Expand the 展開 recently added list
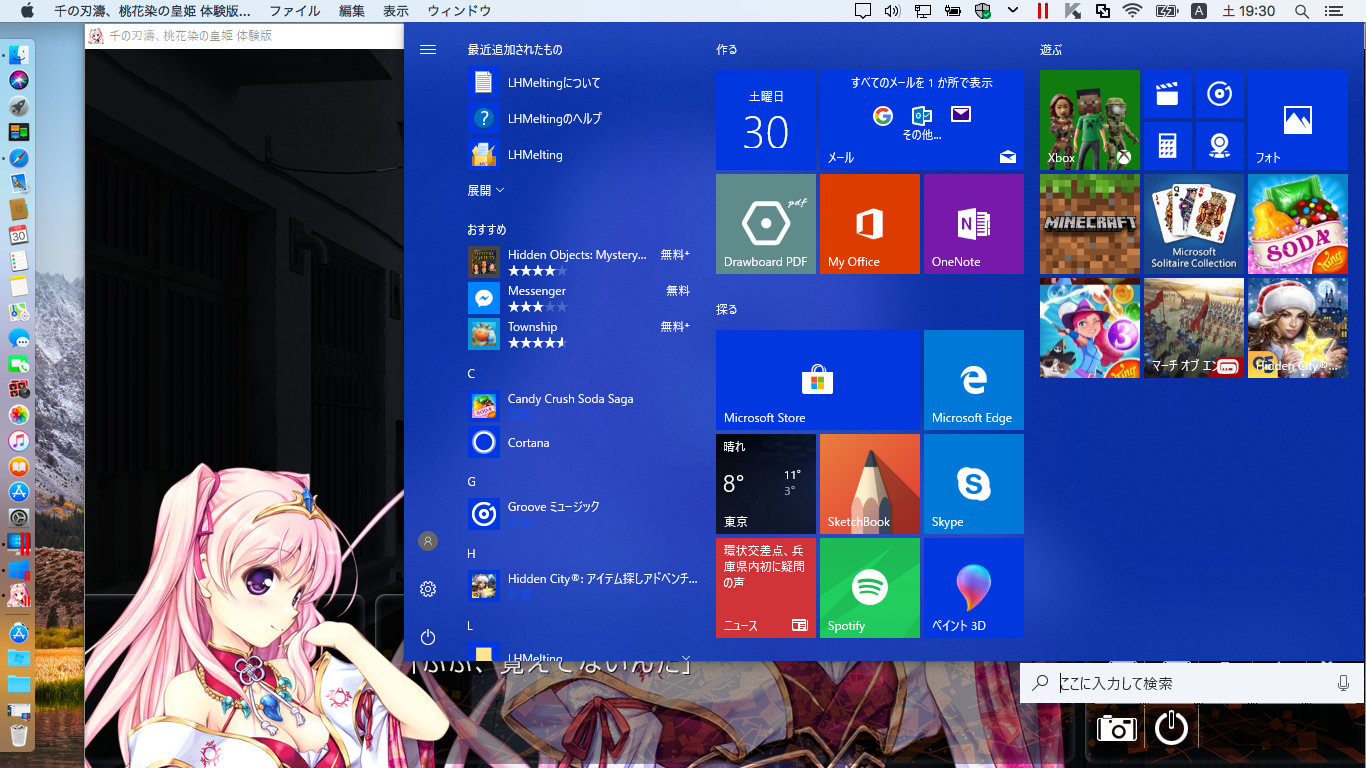 (486, 190)
